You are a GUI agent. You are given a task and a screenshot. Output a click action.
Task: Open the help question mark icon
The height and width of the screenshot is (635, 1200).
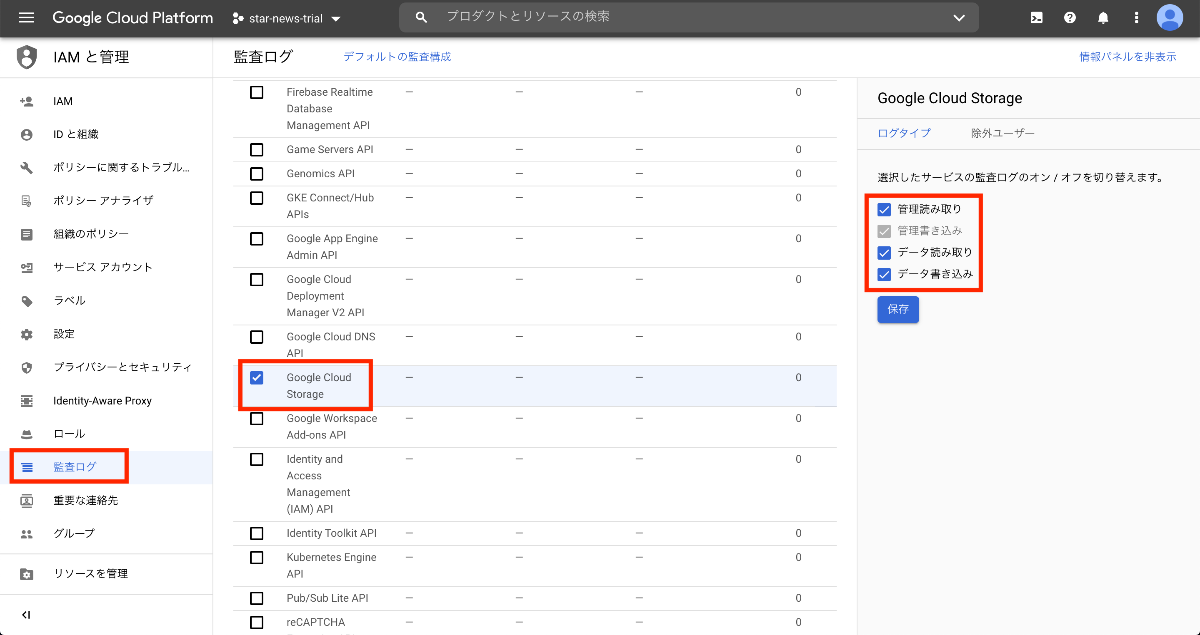1070,18
